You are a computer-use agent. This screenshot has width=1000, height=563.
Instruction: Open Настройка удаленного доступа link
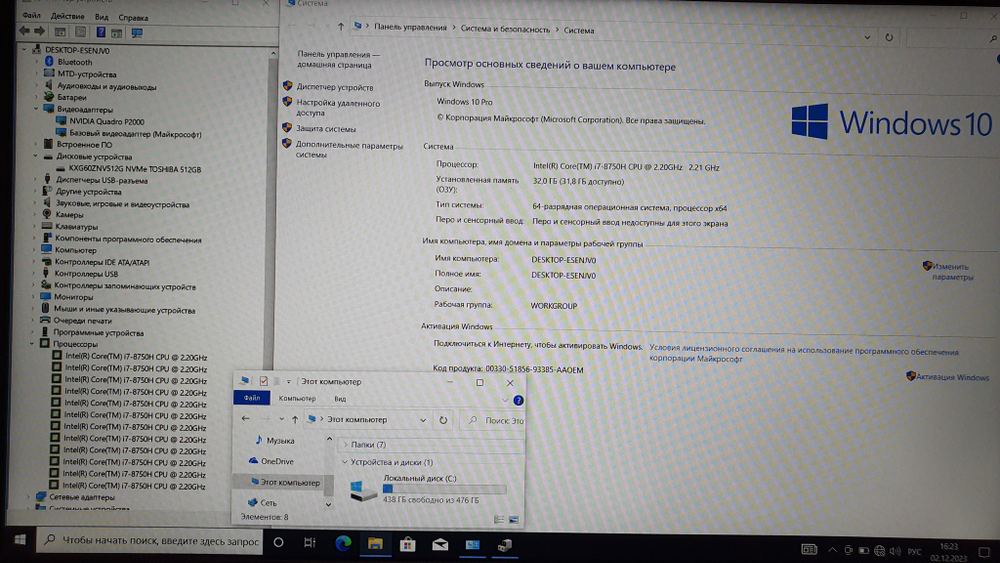pyautogui.click(x=338, y=108)
